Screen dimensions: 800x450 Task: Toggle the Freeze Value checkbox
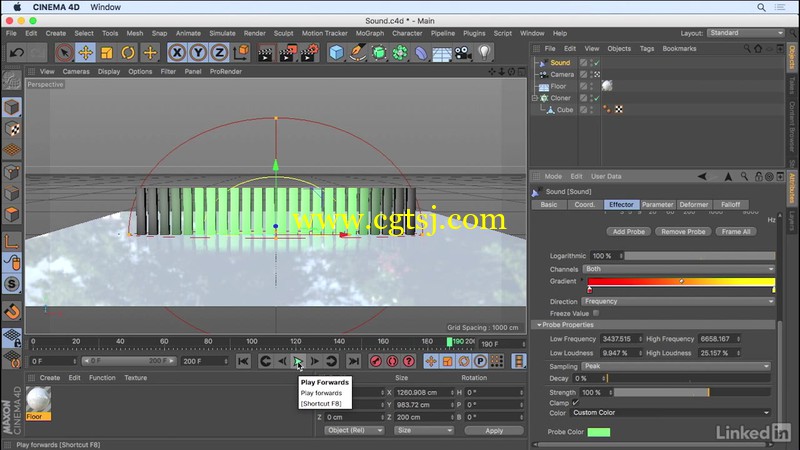tap(596, 313)
